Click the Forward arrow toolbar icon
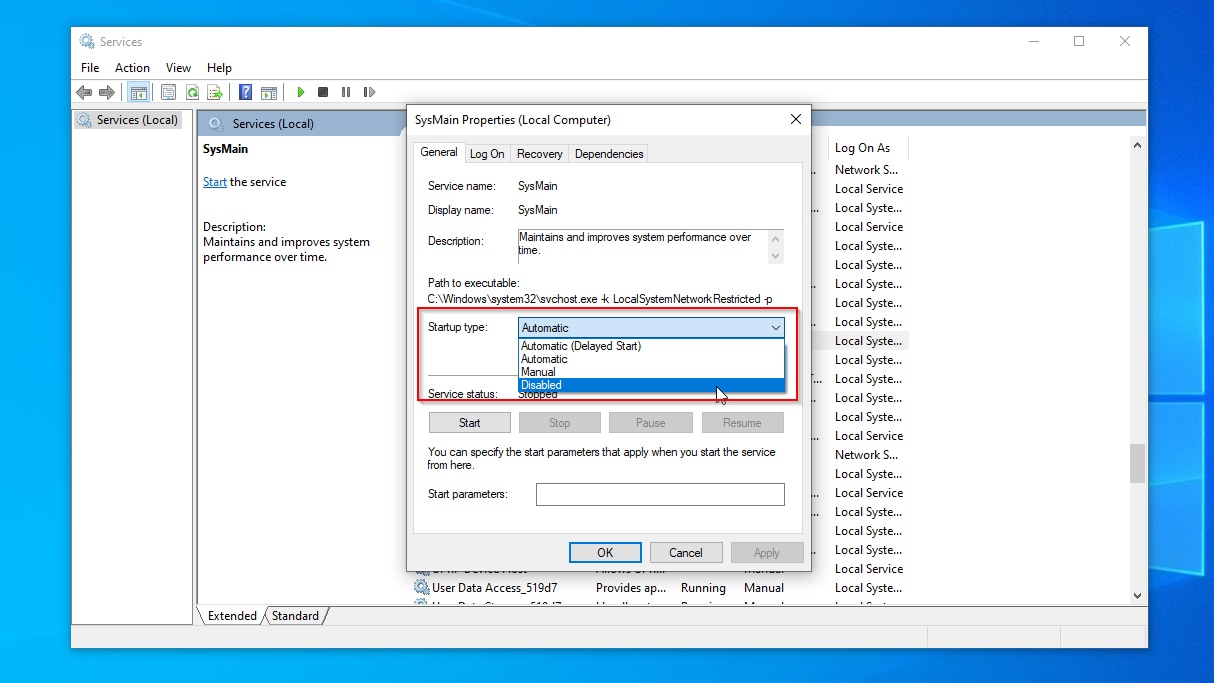This screenshot has height=683, width=1214. [106, 92]
